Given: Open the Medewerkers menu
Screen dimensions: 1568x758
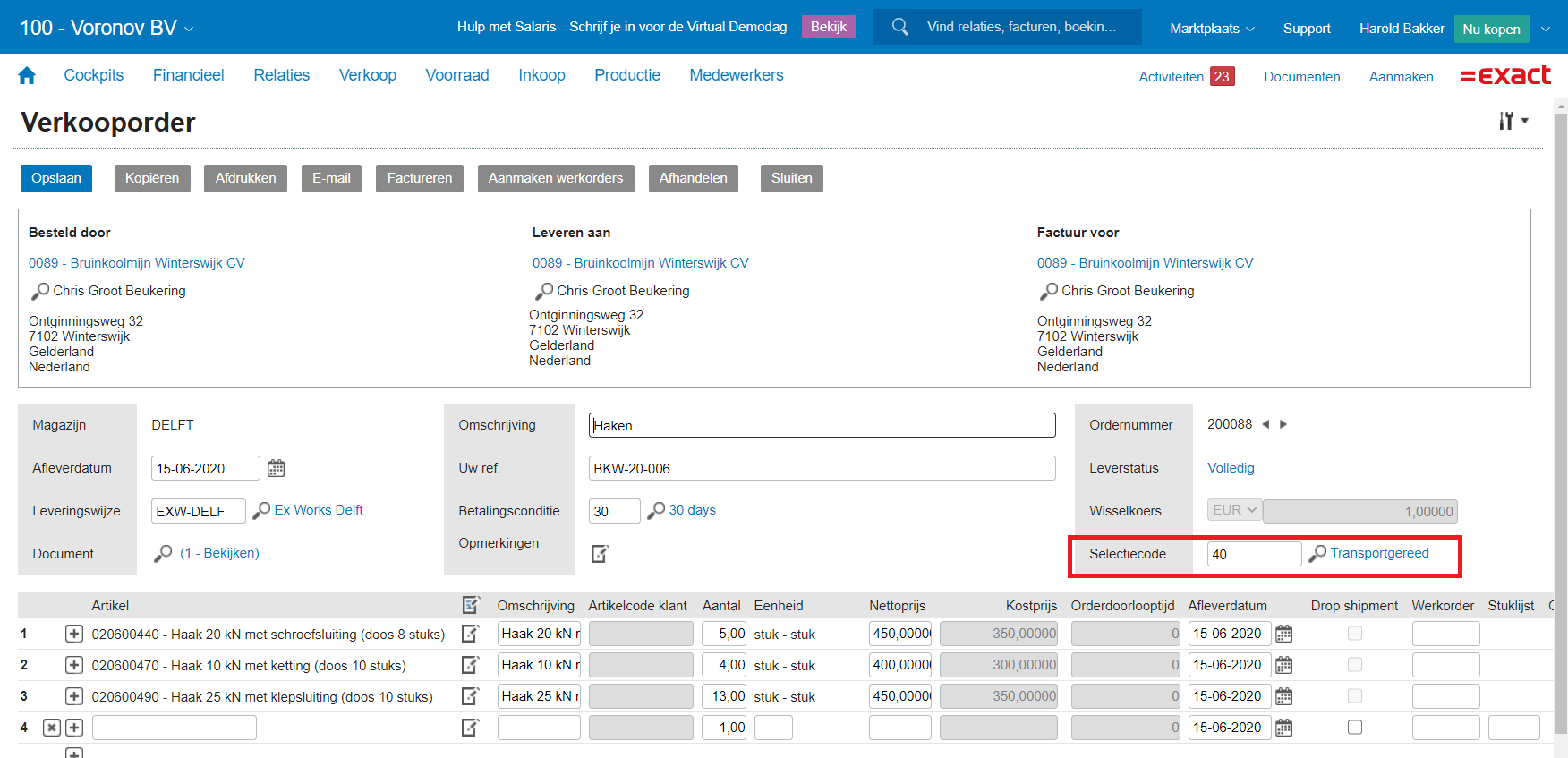Looking at the screenshot, I should tap(737, 75).
